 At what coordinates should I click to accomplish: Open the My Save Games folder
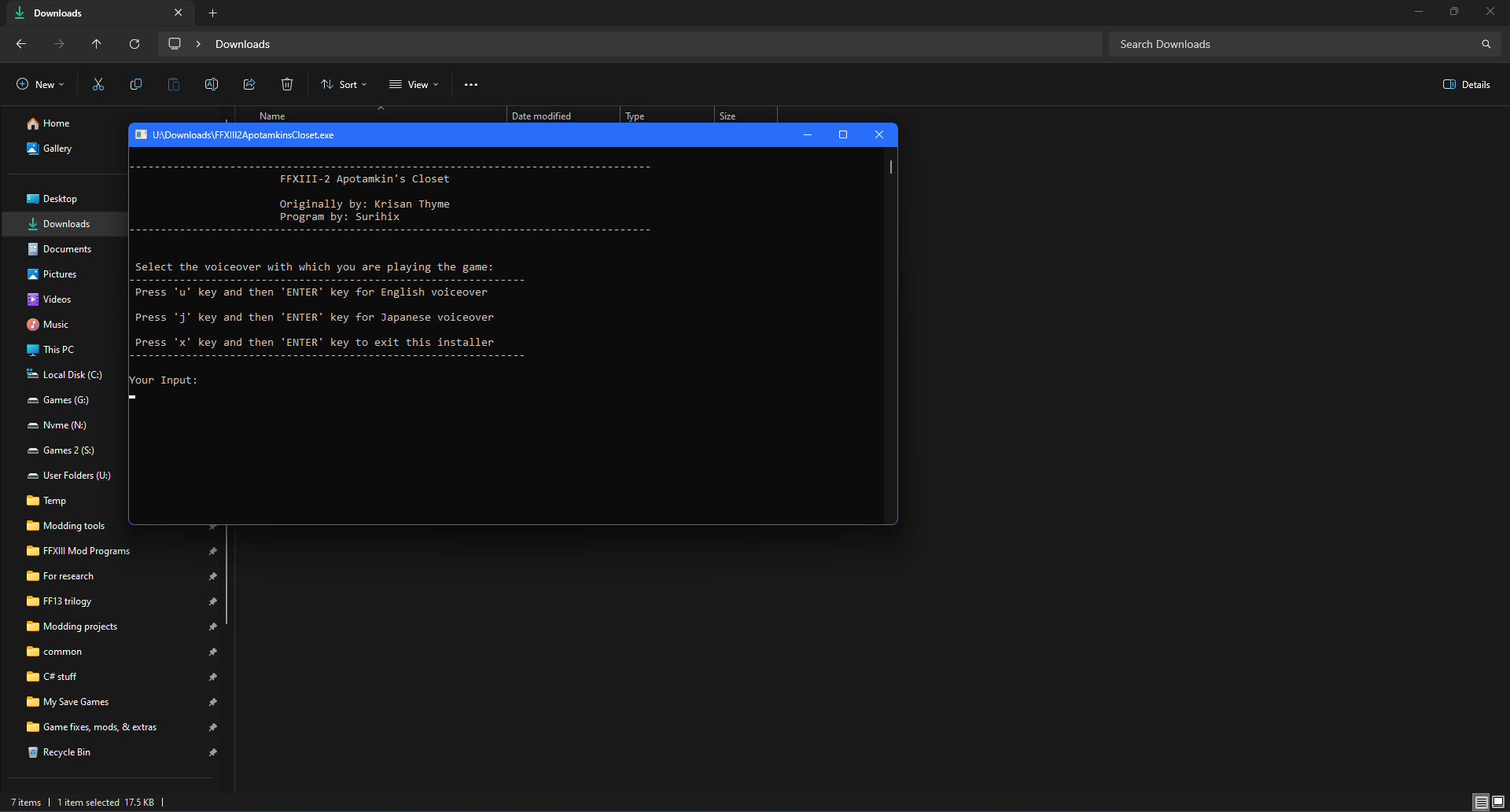(x=75, y=702)
